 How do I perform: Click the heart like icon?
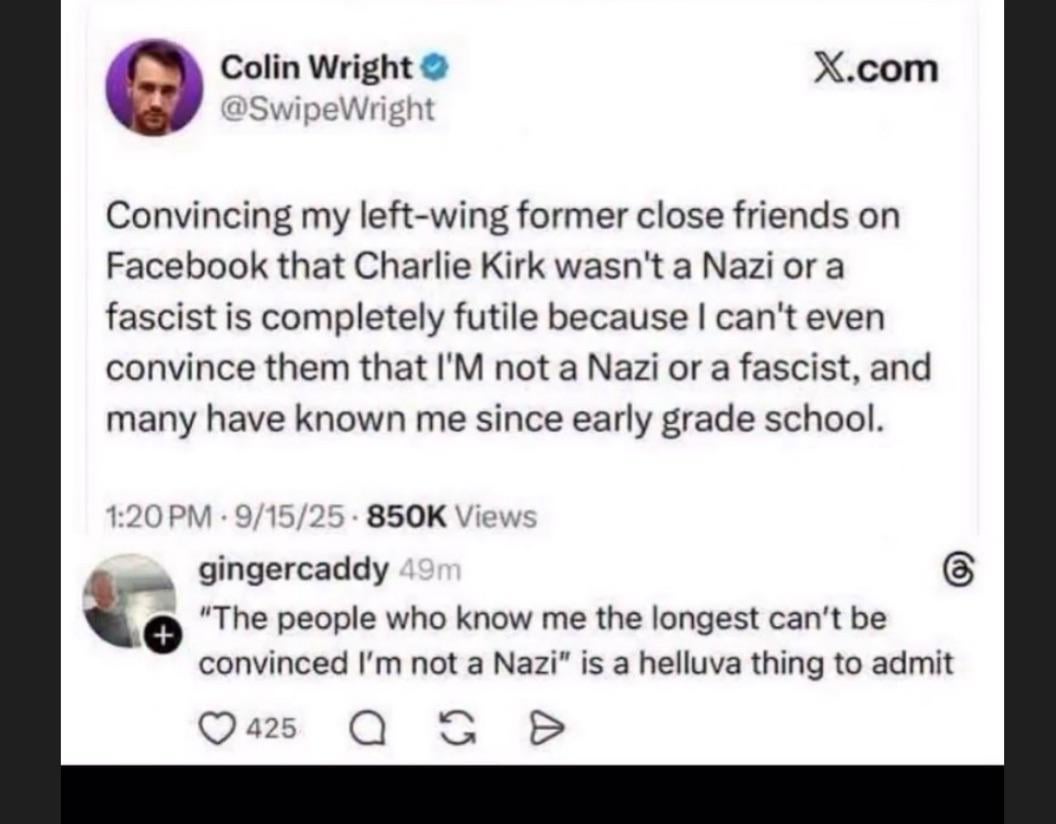click(216, 728)
